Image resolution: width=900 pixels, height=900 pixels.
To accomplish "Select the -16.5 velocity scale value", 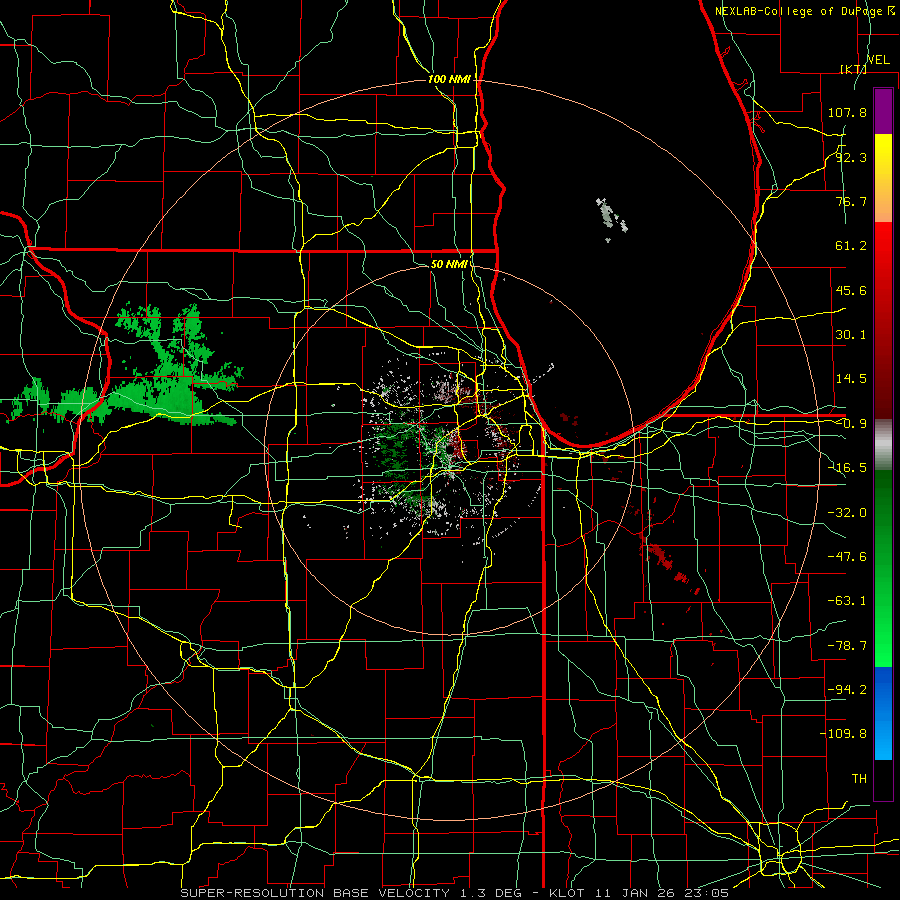I will pyautogui.click(x=847, y=468).
